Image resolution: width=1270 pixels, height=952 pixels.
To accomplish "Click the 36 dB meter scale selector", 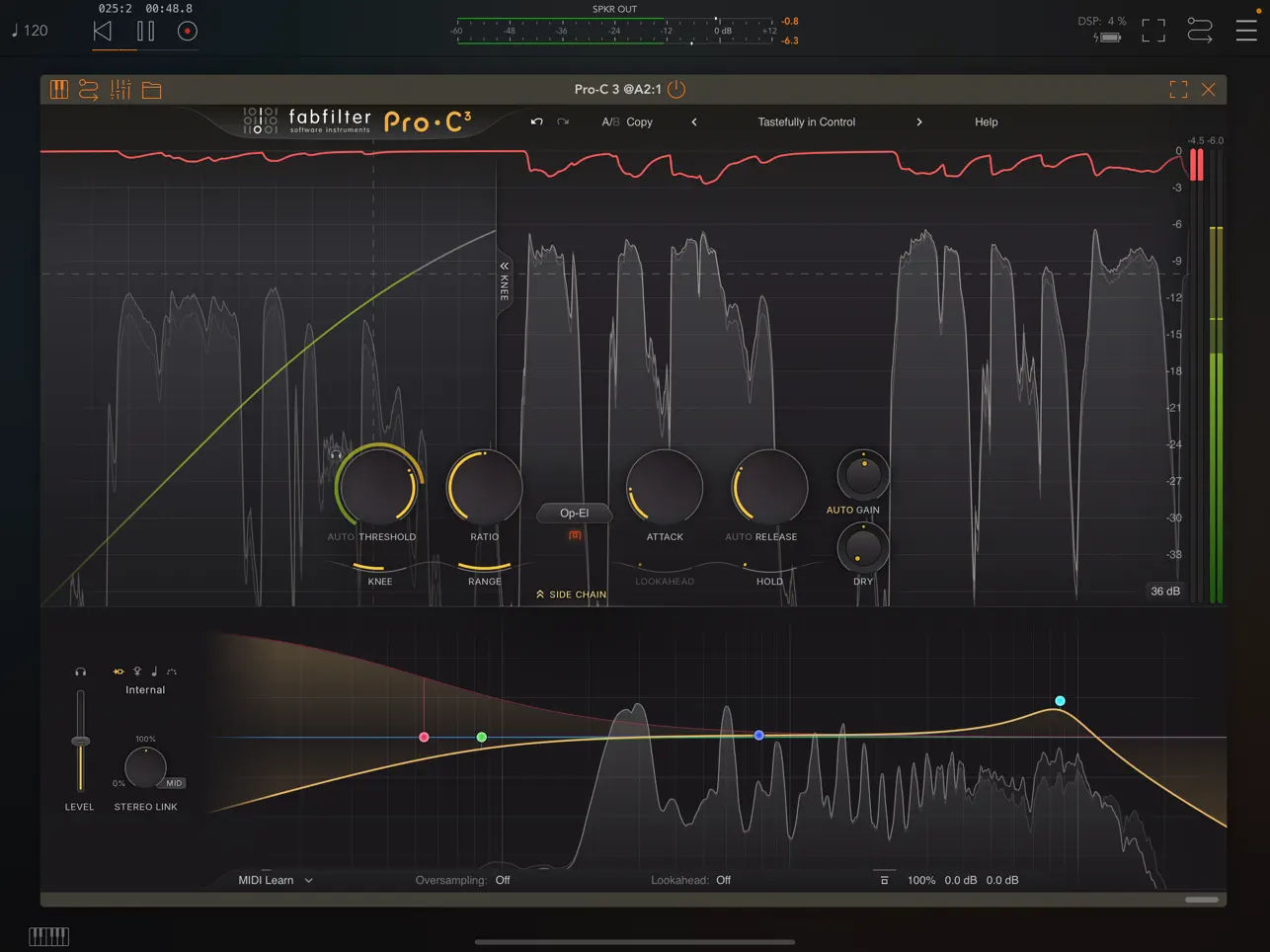I will point(1165,591).
